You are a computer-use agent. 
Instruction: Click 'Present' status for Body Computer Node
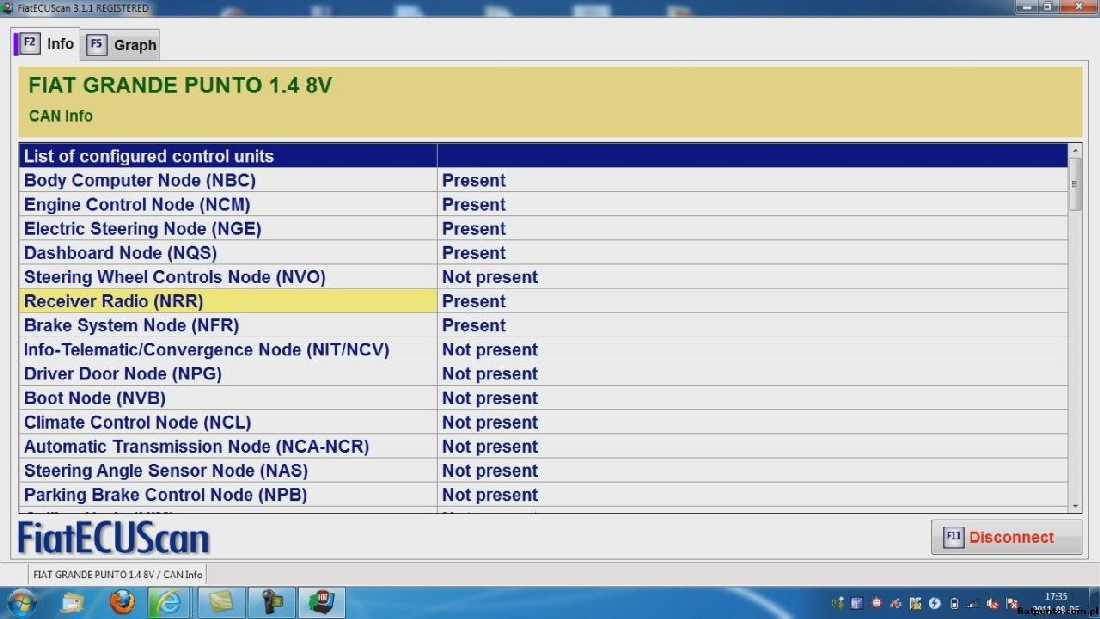click(474, 180)
